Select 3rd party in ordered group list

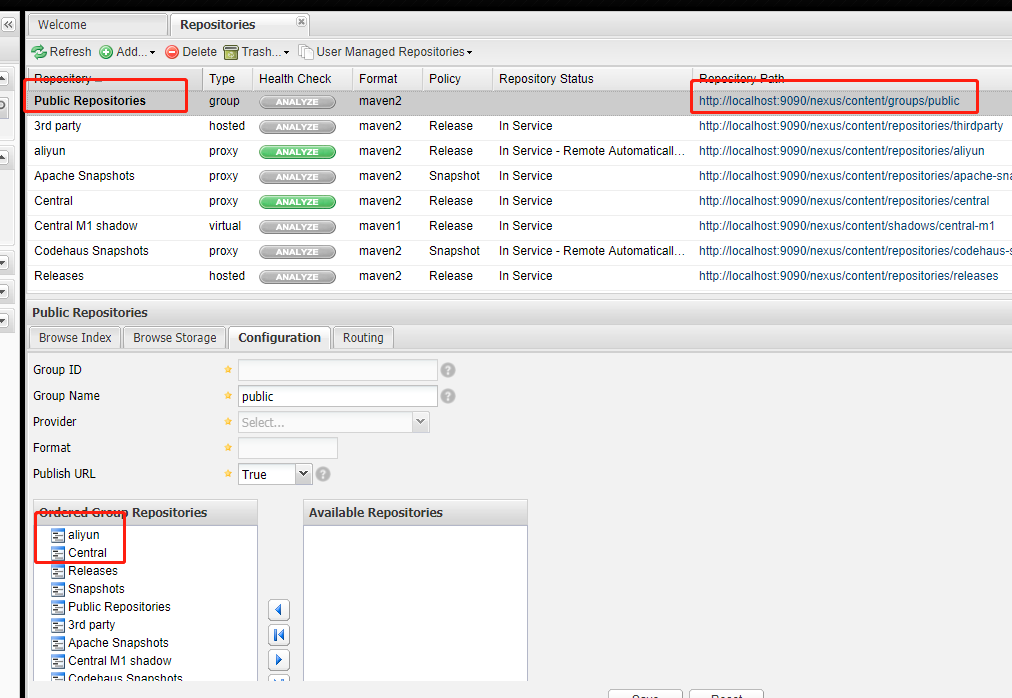pyautogui.click(x=91, y=625)
